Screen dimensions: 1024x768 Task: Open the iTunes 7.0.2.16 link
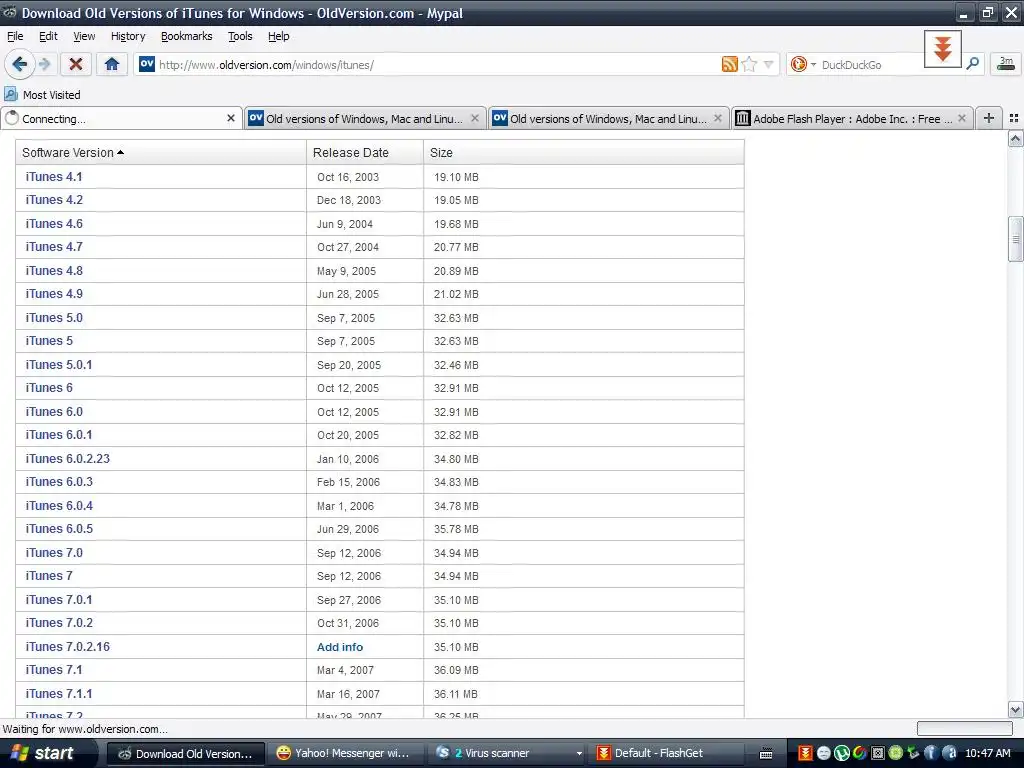[67, 647]
